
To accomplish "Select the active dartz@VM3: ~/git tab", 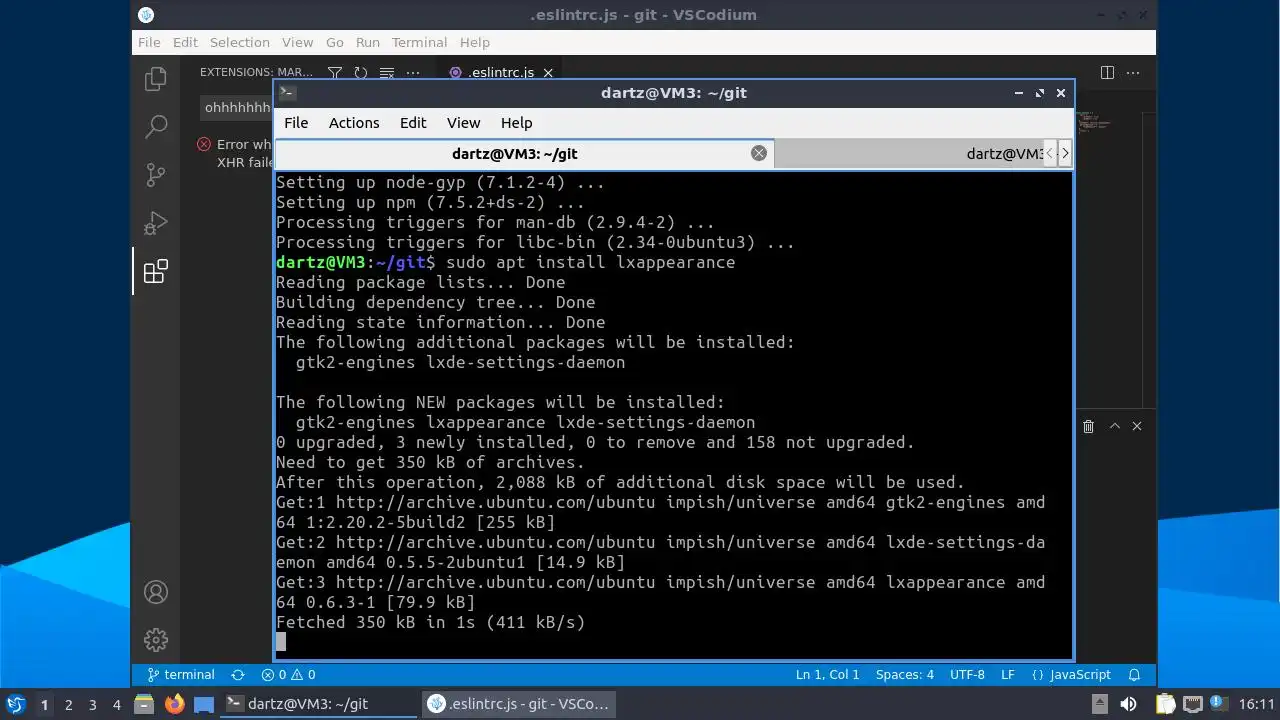I will pos(524,153).
